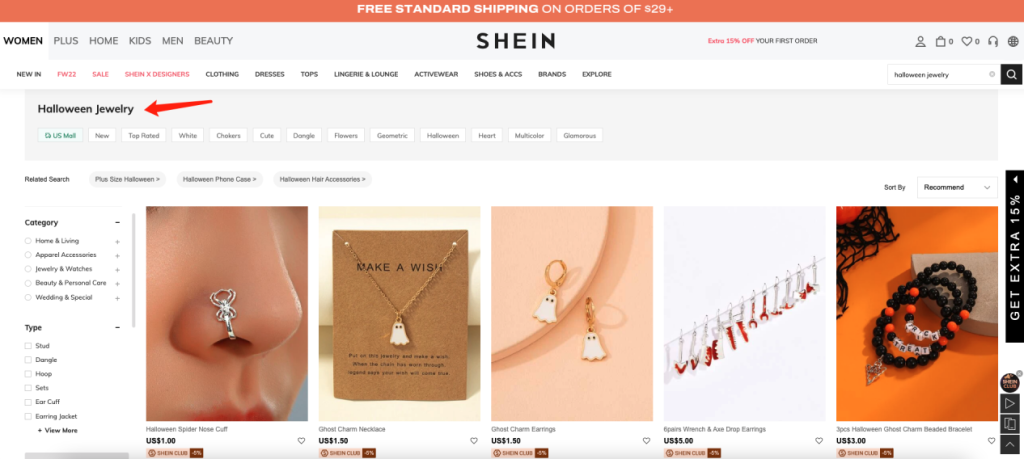This screenshot has height=459, width=1024.
Task: Switch to the MEN tab
Action: click(172, 40)
